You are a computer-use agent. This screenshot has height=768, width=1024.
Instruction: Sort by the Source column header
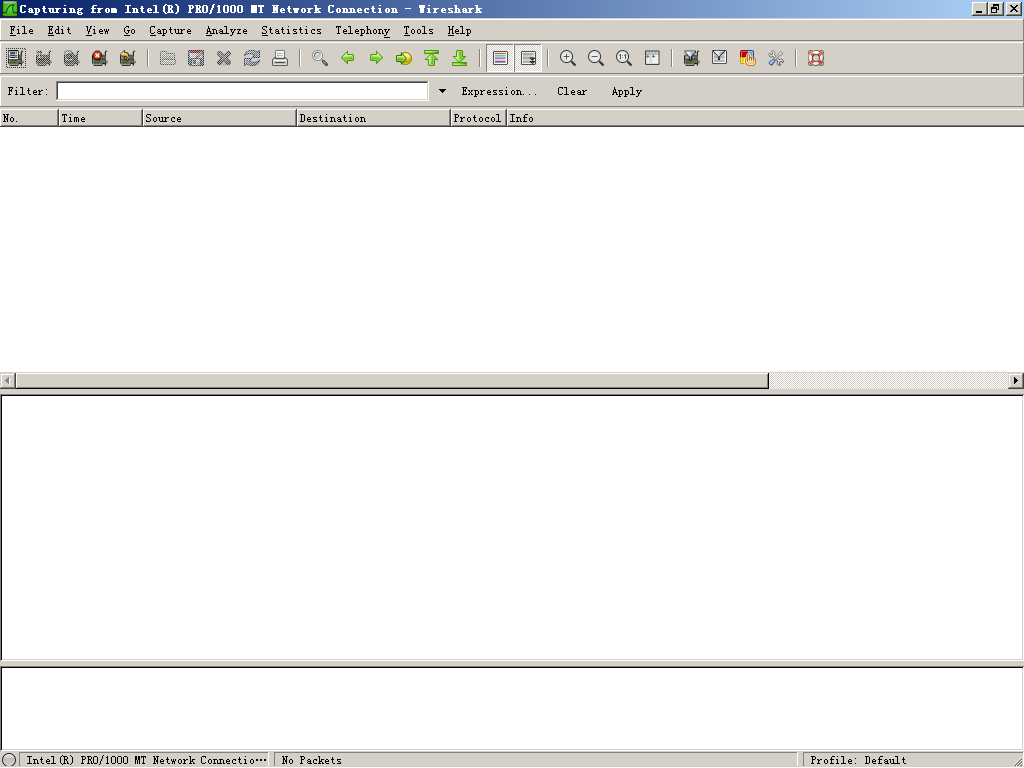pos(219,118)
